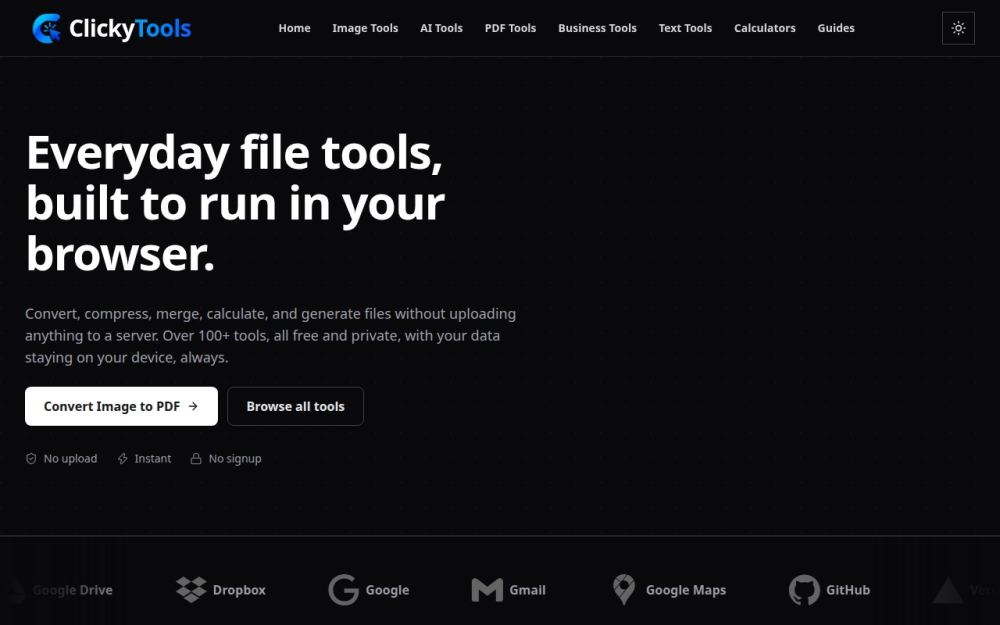This screenshot has width=1000, height=625.
Task: Click the Convert Image to PDF button
Action: (x=121, y=406)
